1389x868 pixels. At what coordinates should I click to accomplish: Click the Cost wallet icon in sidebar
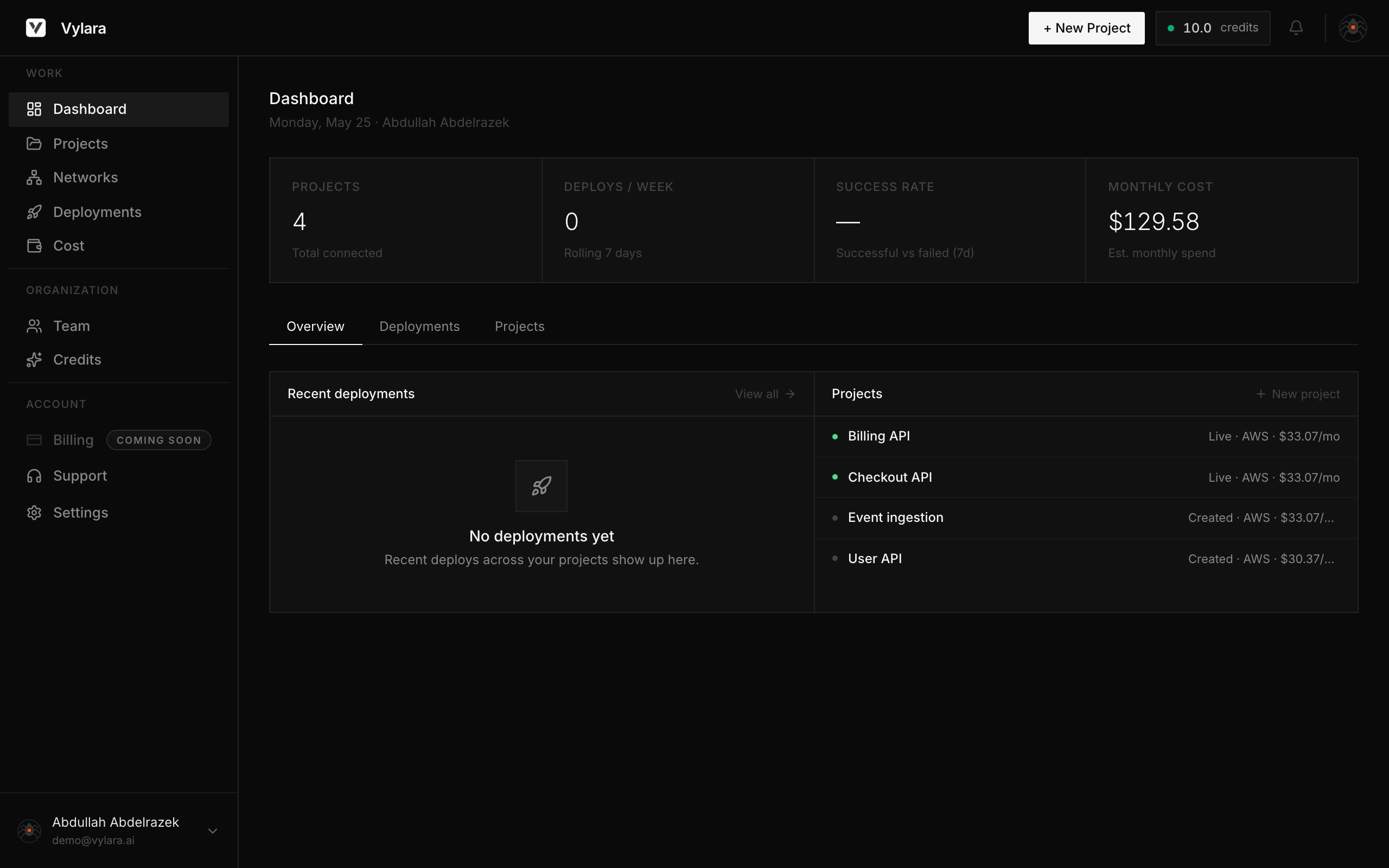point(34,246)
